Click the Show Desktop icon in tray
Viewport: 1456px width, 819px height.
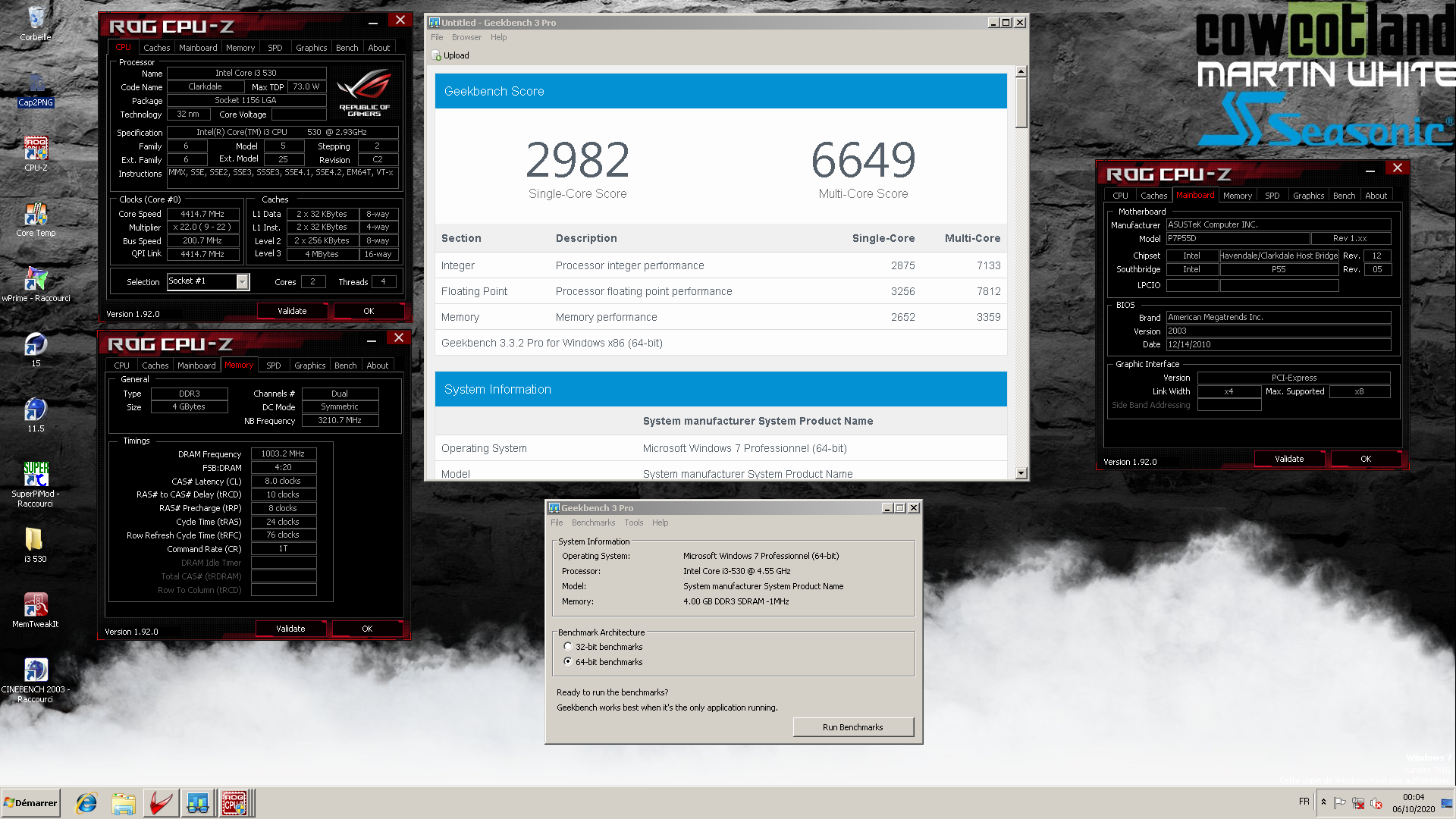[x=1446, y=803]
